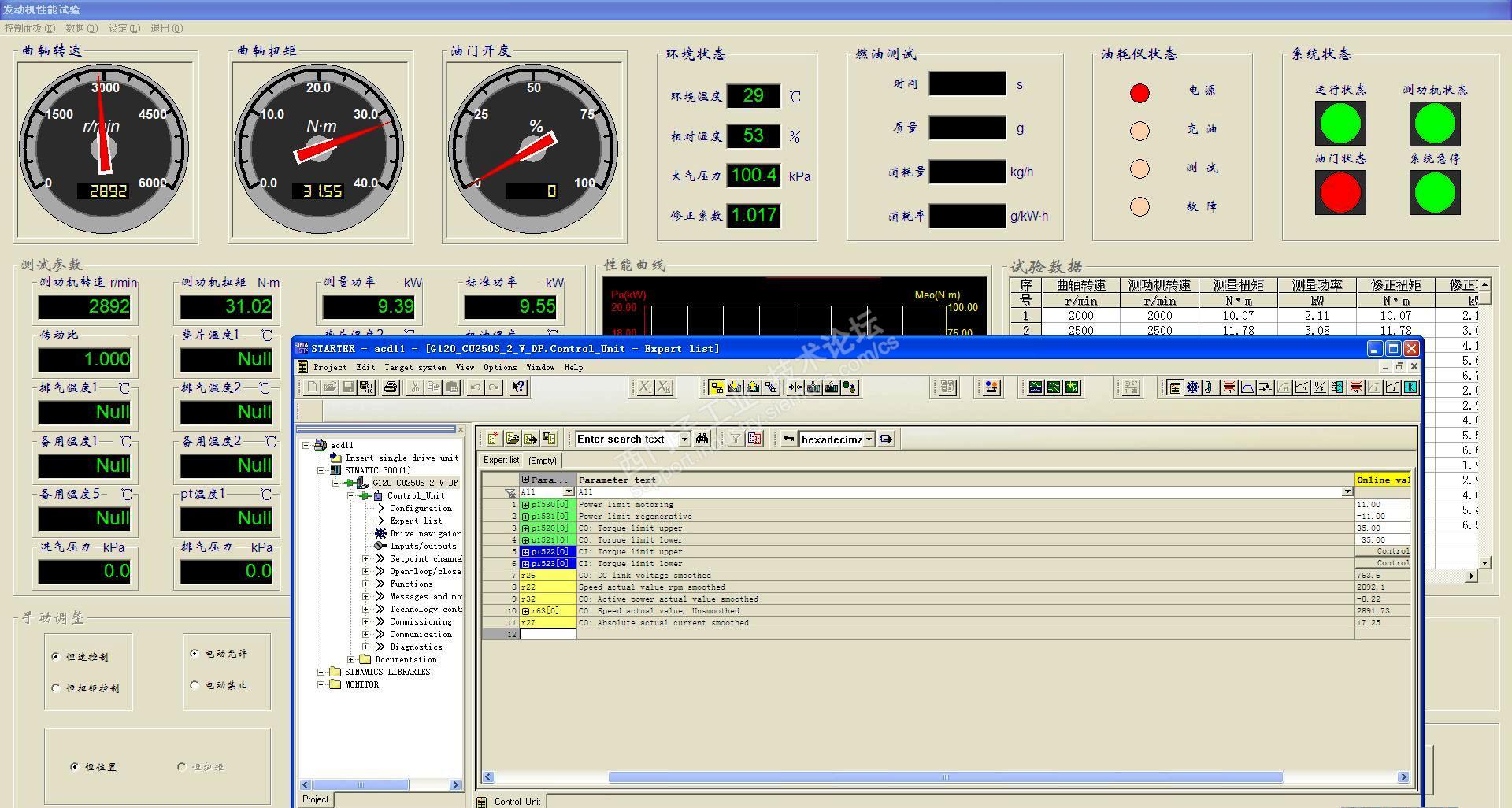Click the open folder icon in toolbar
The height and width of the screenshot is (808, 1512).
tap(330, 387)
